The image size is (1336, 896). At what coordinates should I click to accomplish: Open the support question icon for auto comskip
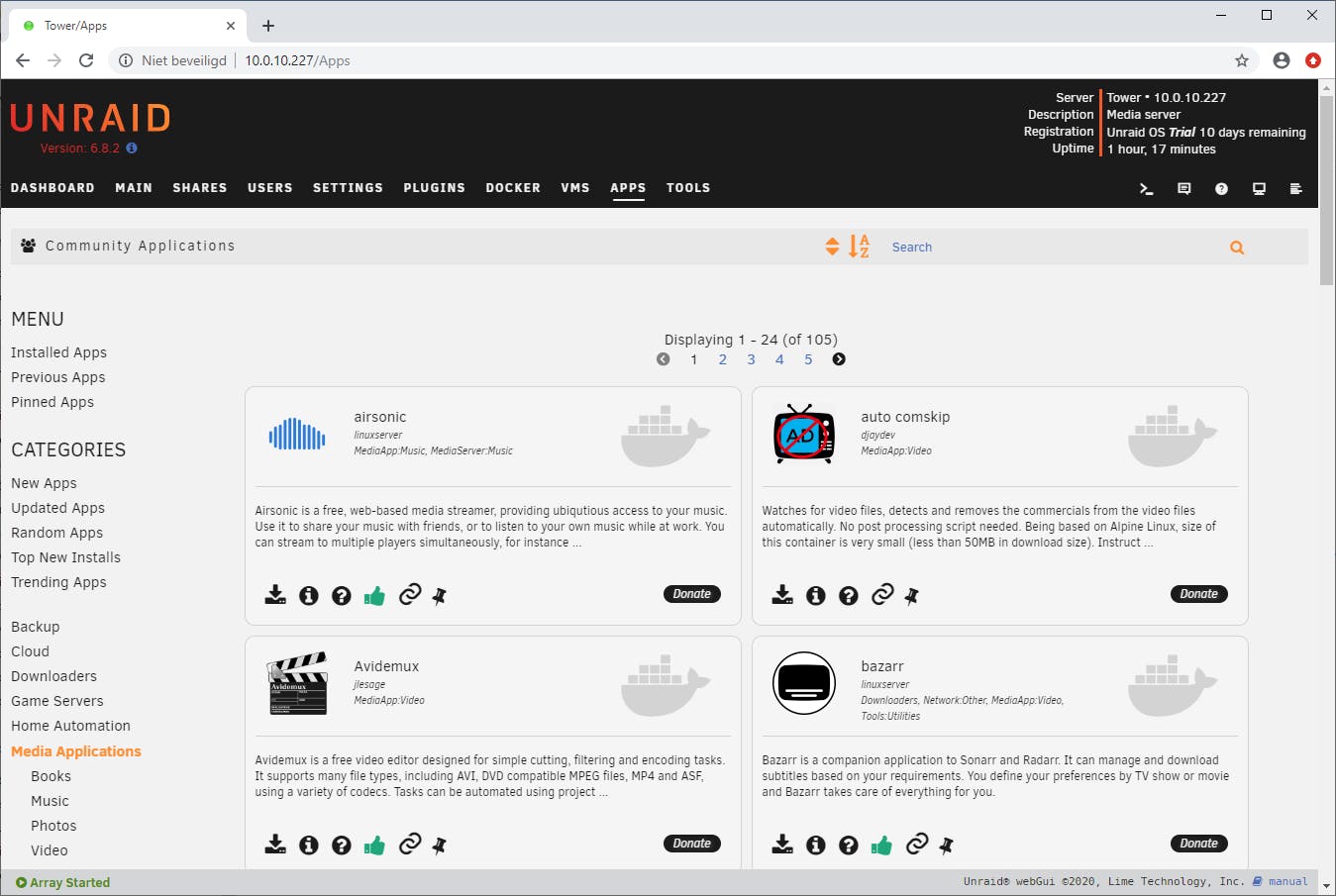pos(849,595)
